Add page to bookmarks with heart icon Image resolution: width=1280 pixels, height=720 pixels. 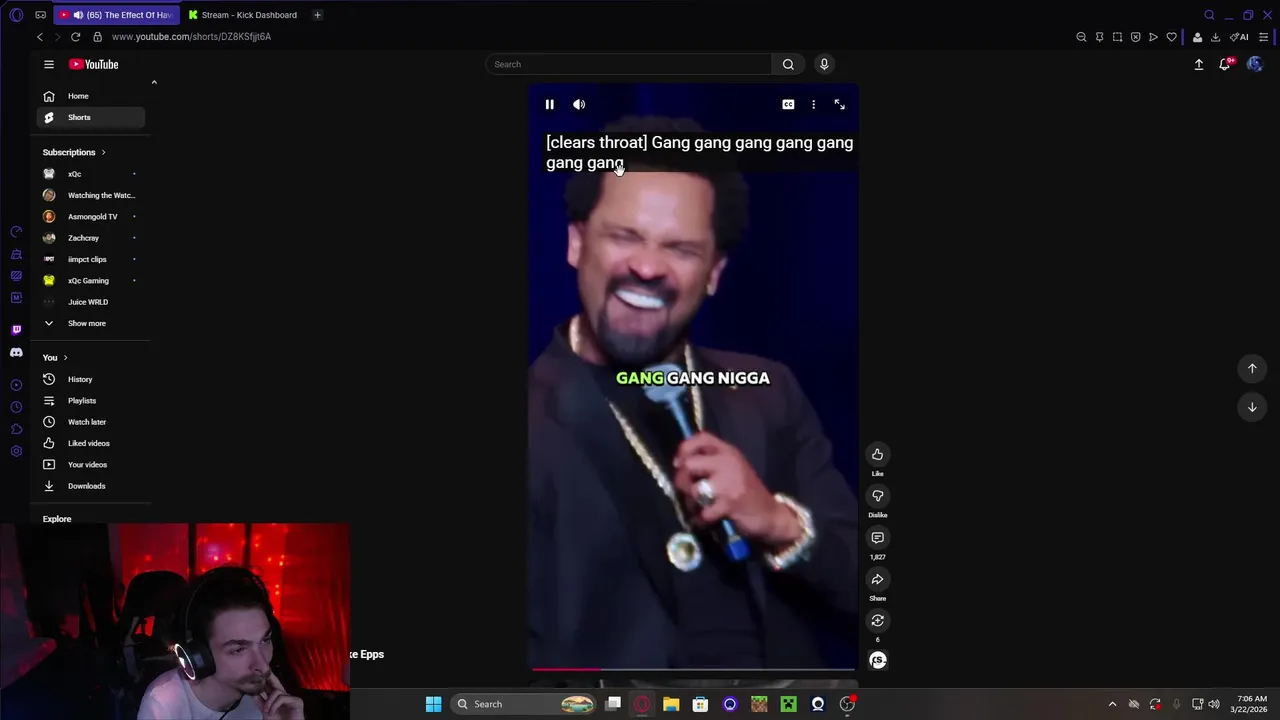[x=1171, y=37]
